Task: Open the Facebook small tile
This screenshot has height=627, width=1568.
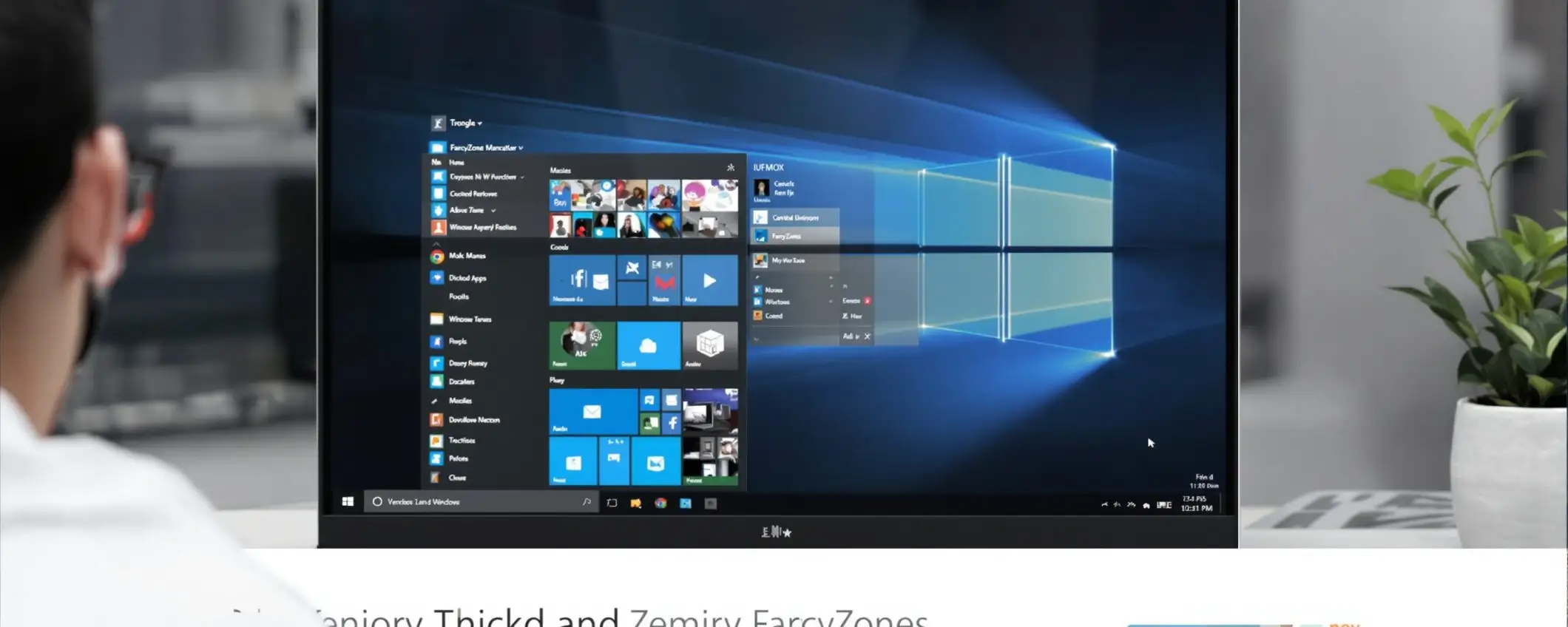Action: pos(672,423)
